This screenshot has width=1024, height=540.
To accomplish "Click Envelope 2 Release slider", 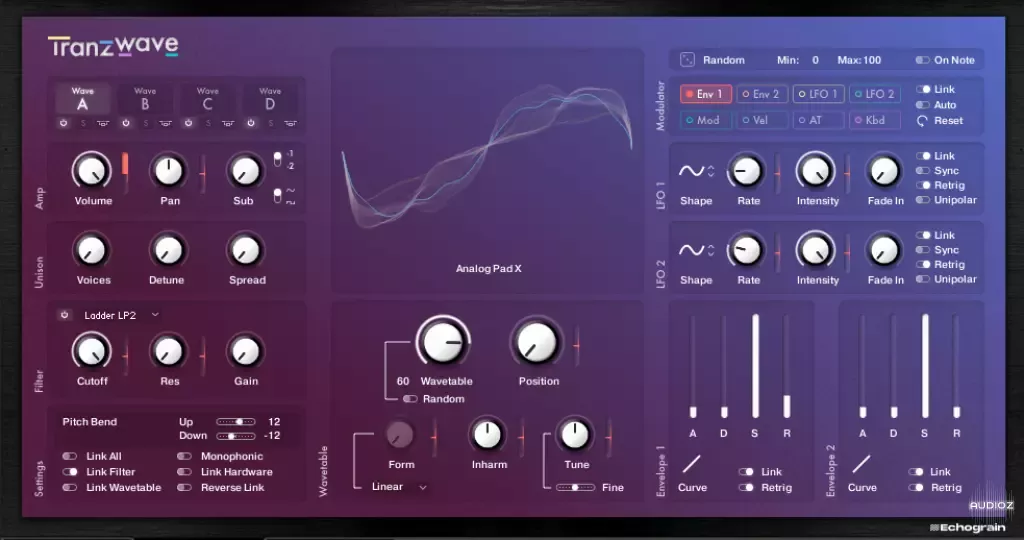I will point(956,366).
